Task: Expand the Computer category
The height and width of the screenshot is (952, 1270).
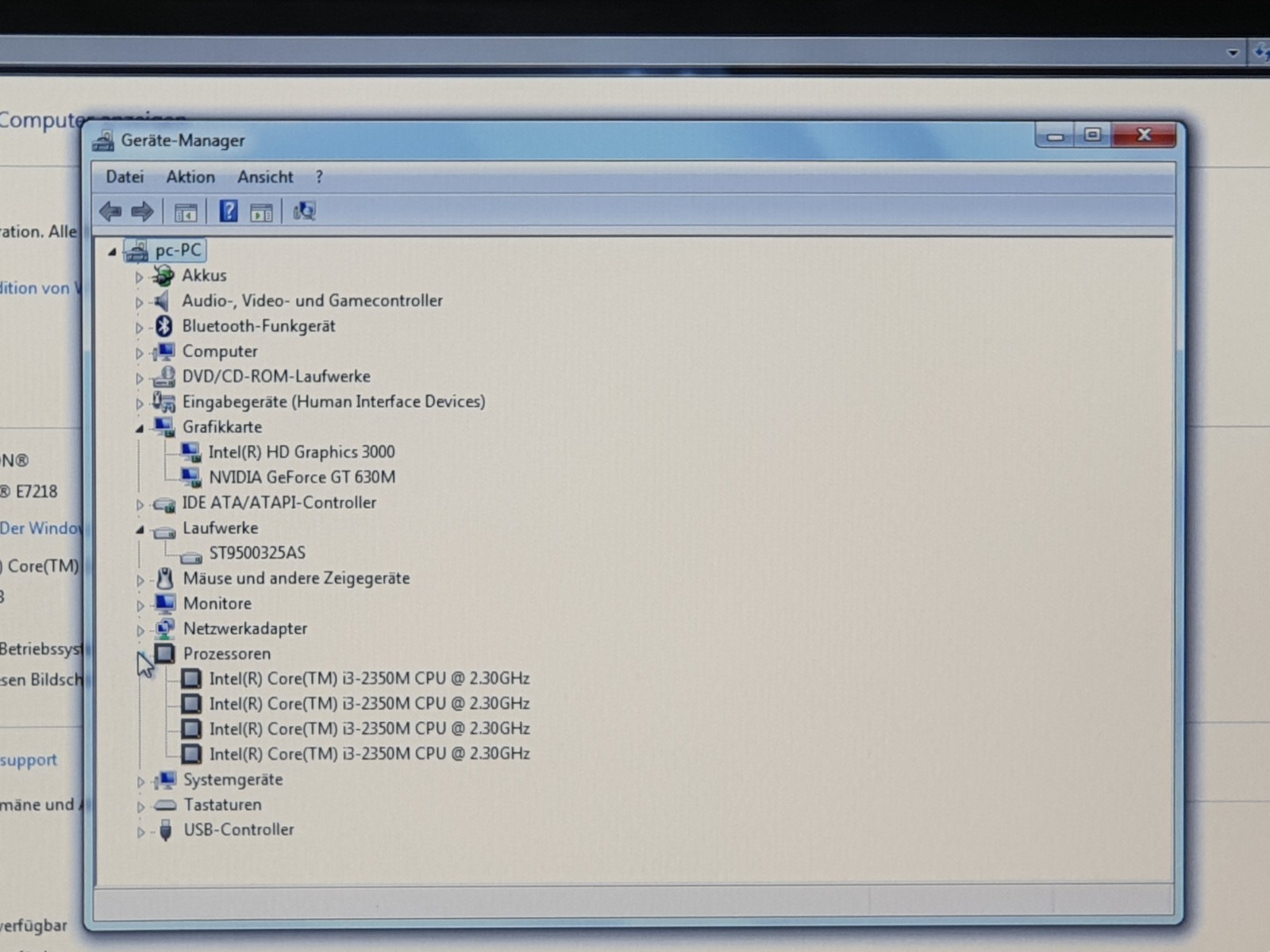Action: [139, 353]
